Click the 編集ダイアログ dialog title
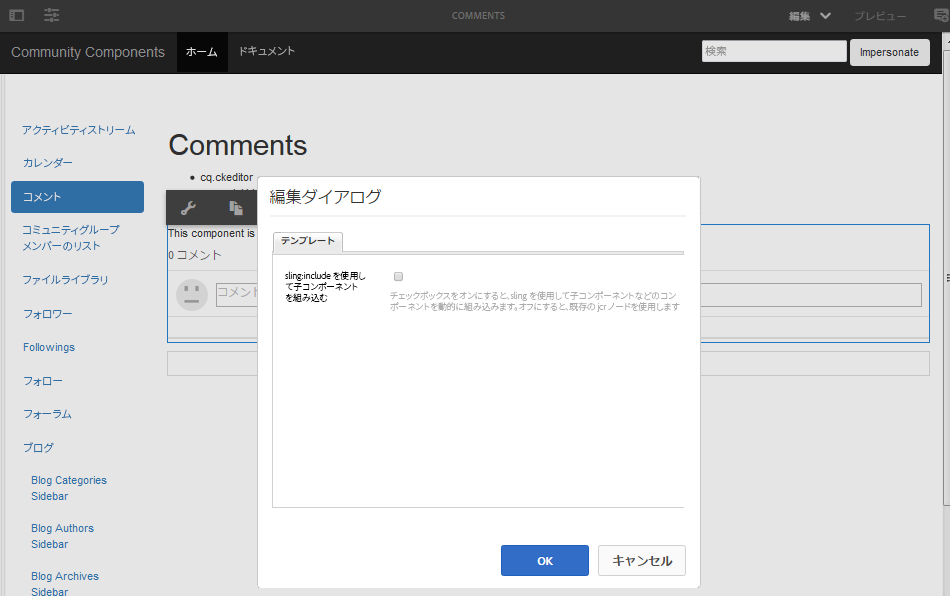 [325, 197]
